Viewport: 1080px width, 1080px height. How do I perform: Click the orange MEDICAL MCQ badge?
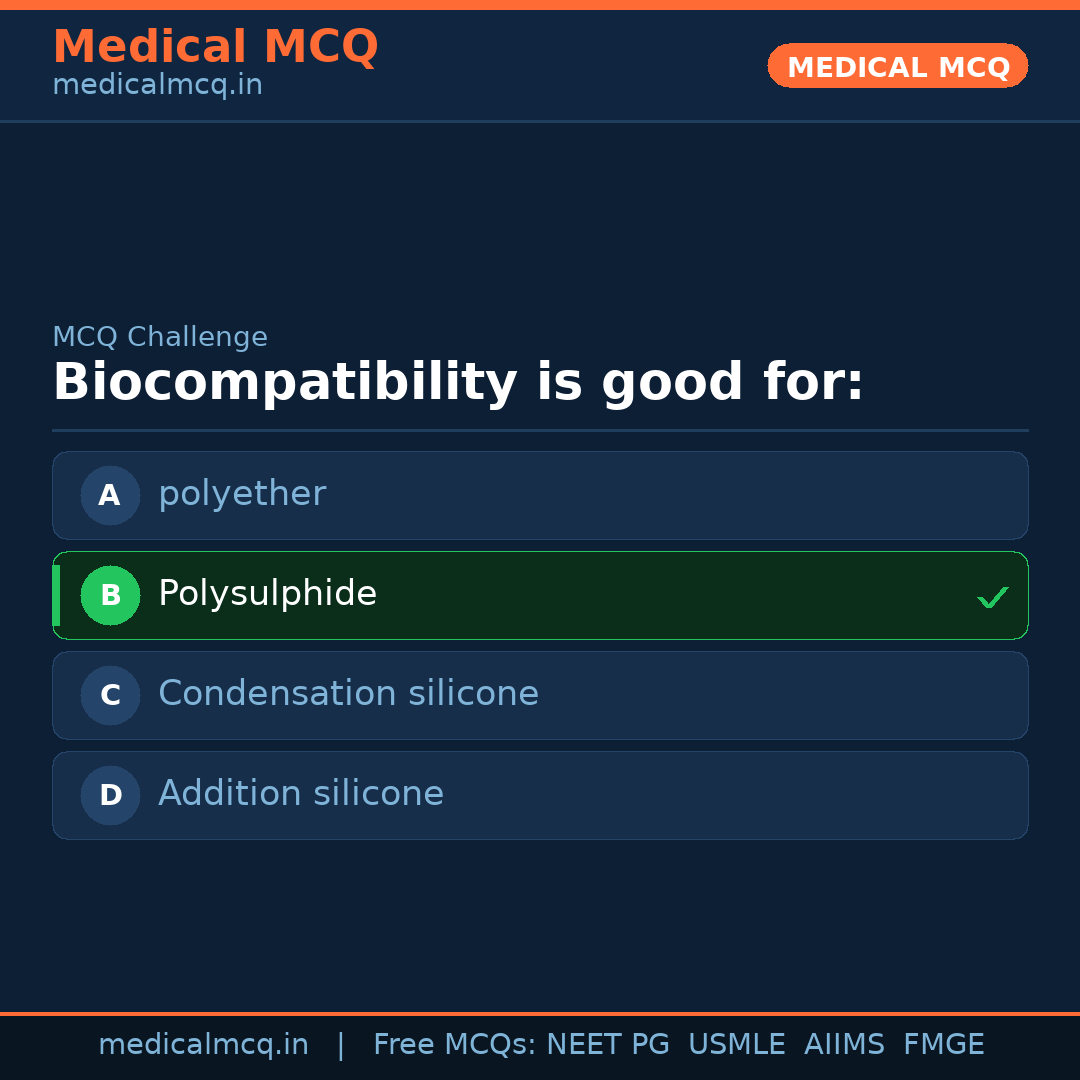point(897,66)
